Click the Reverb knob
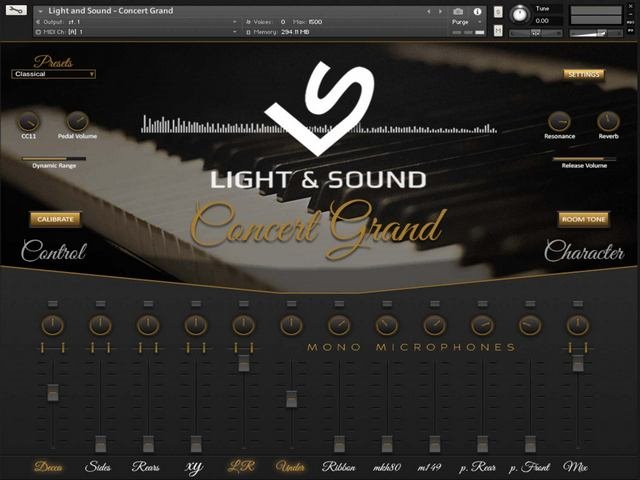640x480 pixels. [608, 121]
